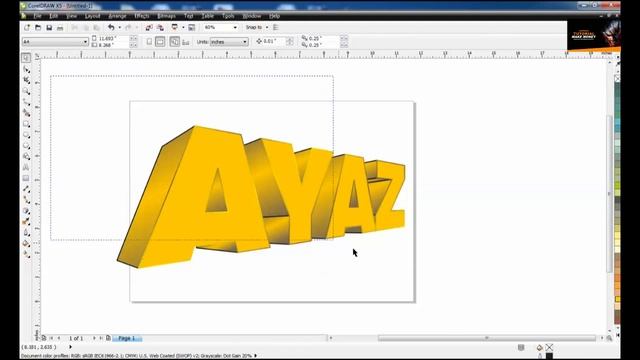The image size is (640, 360).
Task: Select the Zoom tool in the toolbox
Action: (x=26, y=91)
